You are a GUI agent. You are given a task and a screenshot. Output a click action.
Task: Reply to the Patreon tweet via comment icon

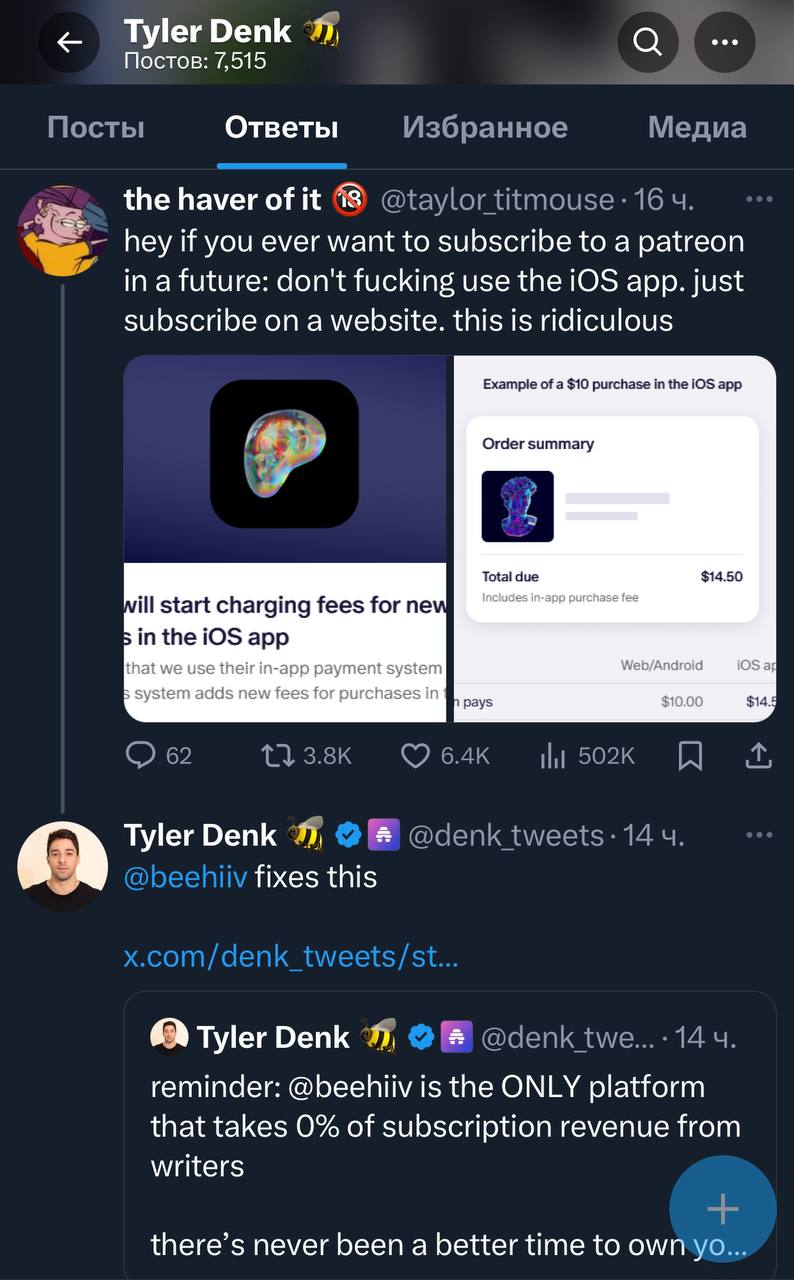141,755
